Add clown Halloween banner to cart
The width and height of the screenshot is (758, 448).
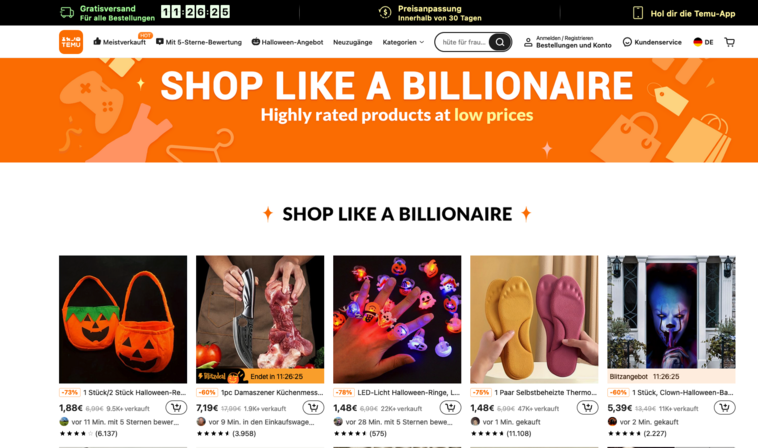click(725, 407)
